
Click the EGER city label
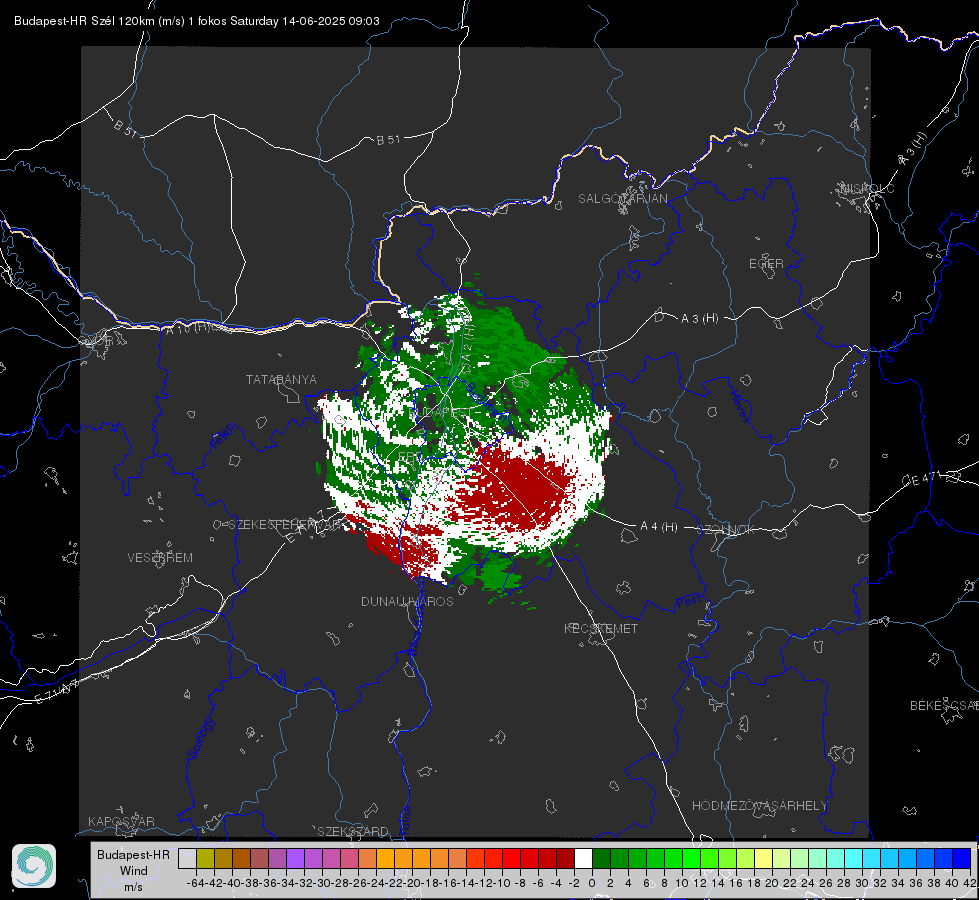point(766,264)
